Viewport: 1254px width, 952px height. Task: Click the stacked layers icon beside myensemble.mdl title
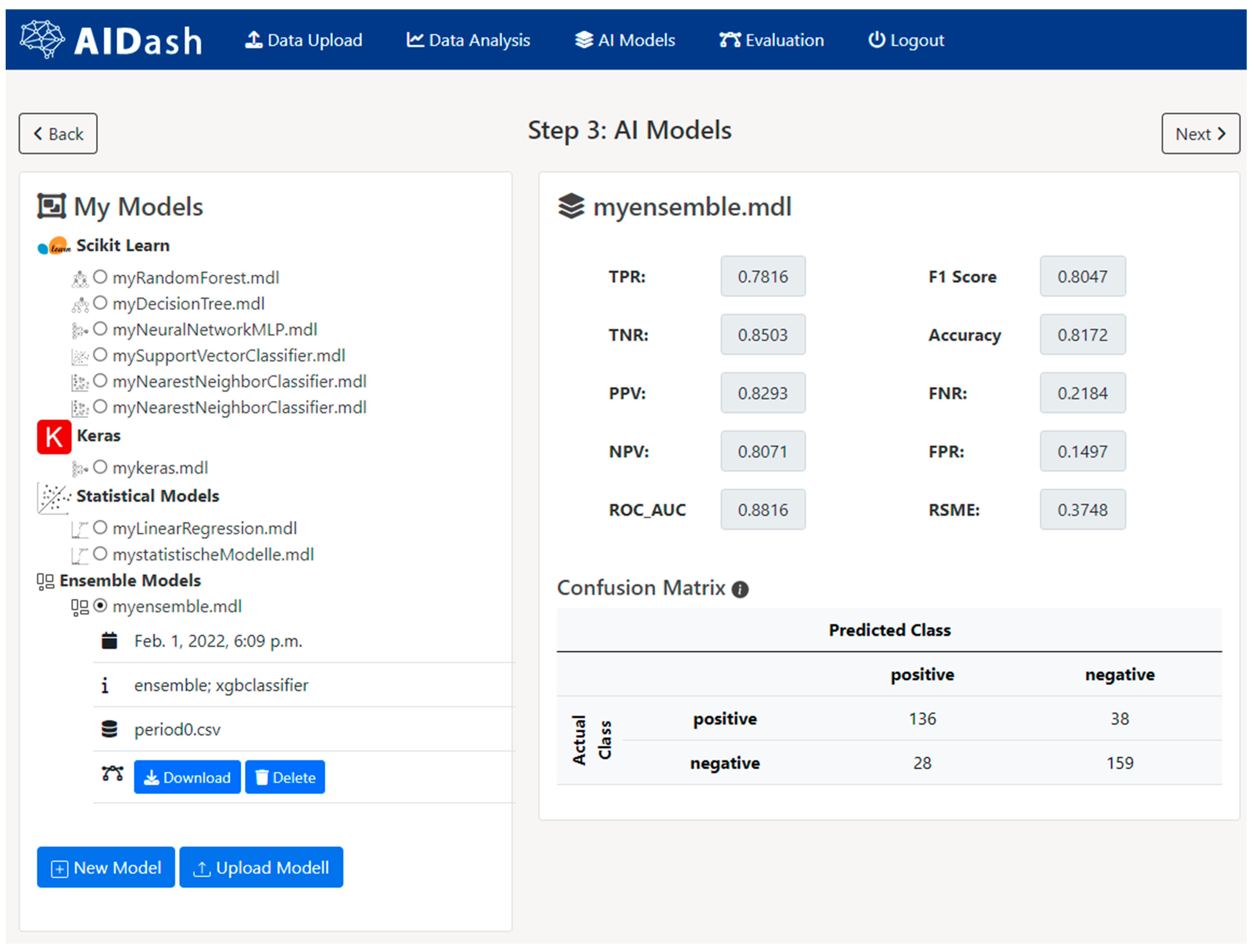click(x=571, y=206)
